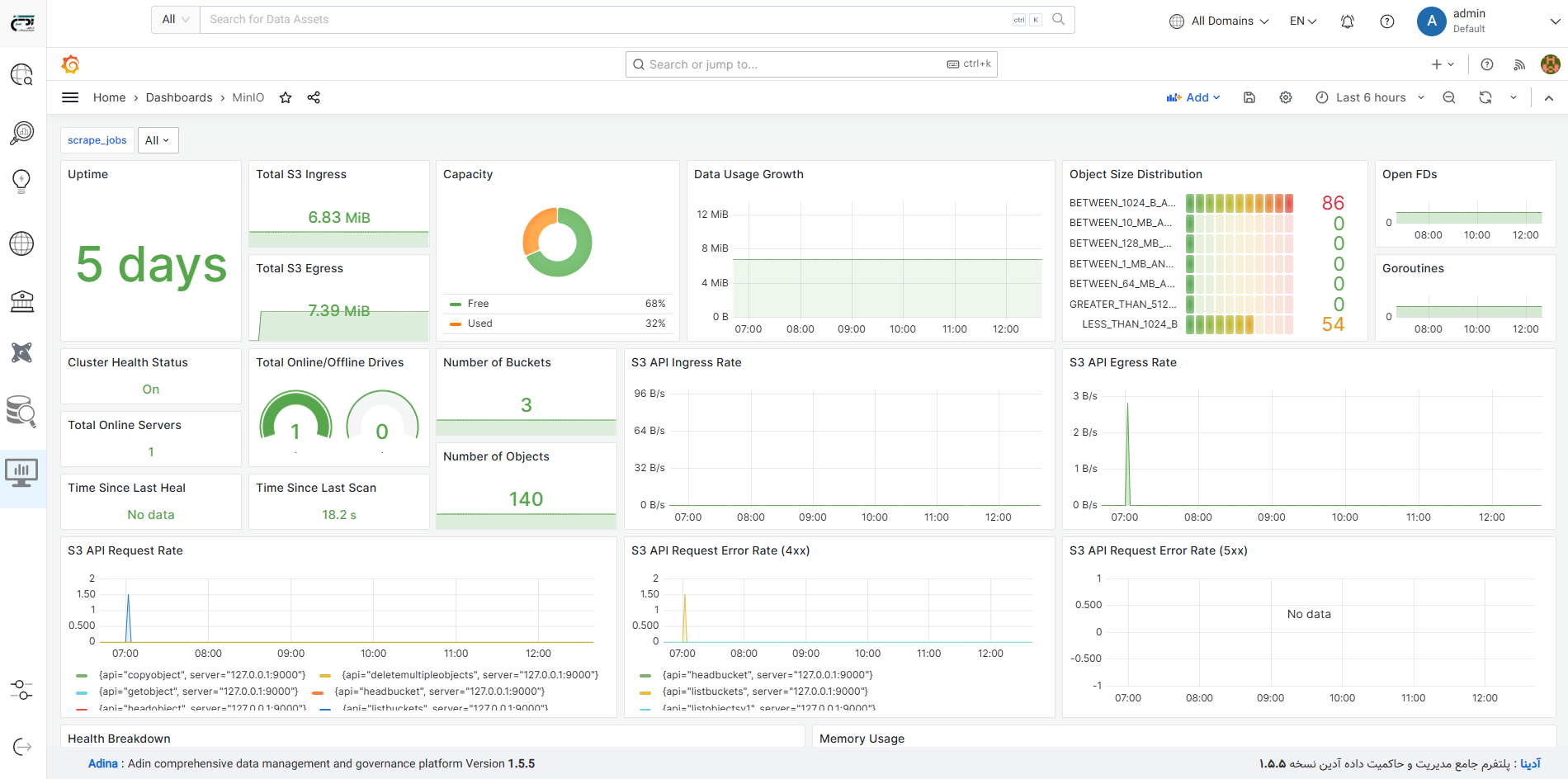Open the Last 6 hours time picker
Image resolution: width=1568 pixels, height=779 pixels.
tap(1370, 97)
